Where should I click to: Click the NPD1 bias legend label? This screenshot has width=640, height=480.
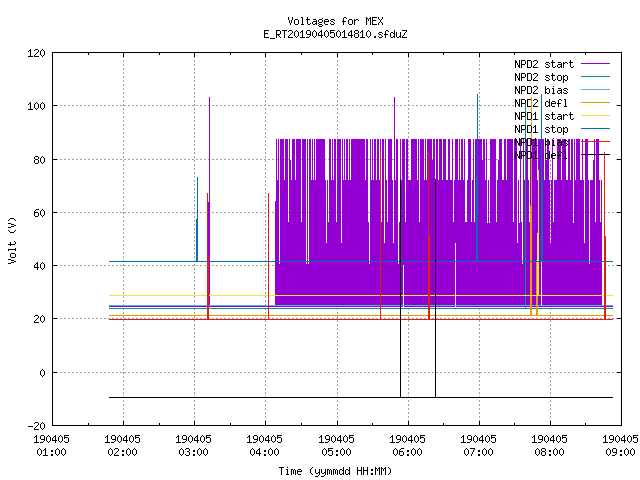pos(541,142)
